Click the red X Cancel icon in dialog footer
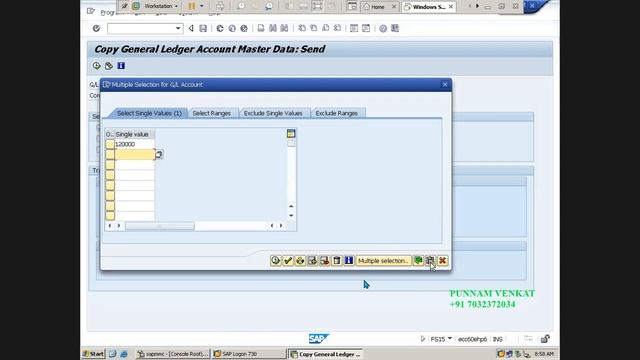This screenshot has height=360, width=640. point(442,260)
